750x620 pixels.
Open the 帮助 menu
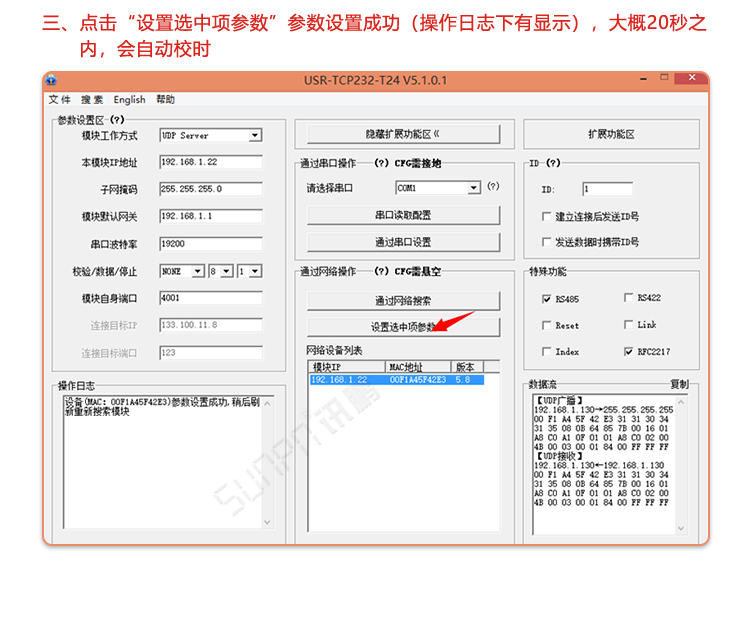(x=165, y=100)
